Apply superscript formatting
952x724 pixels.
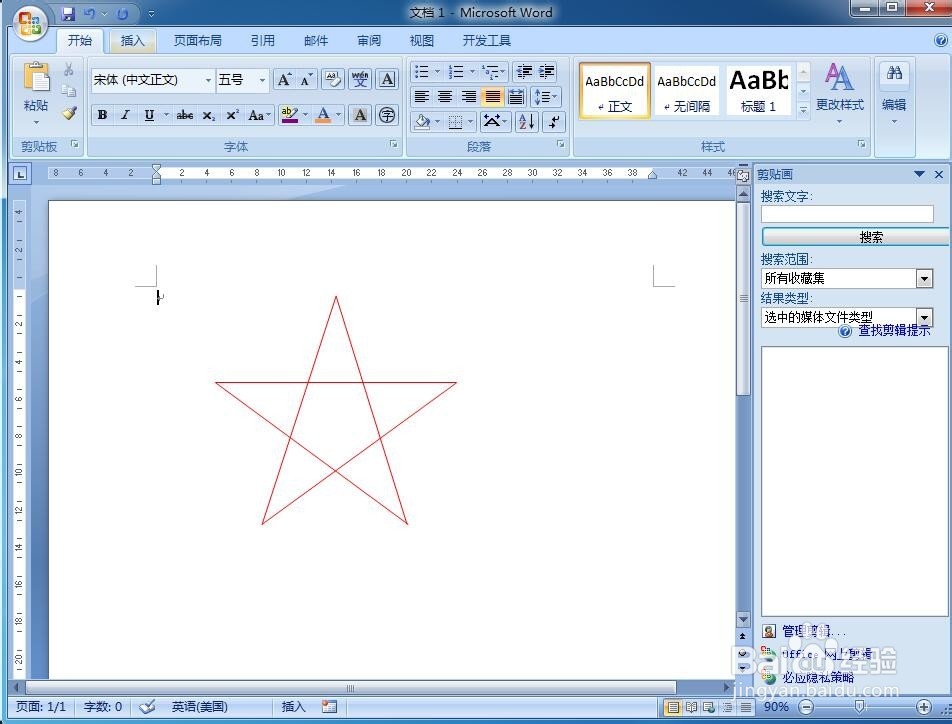(233, 115)
